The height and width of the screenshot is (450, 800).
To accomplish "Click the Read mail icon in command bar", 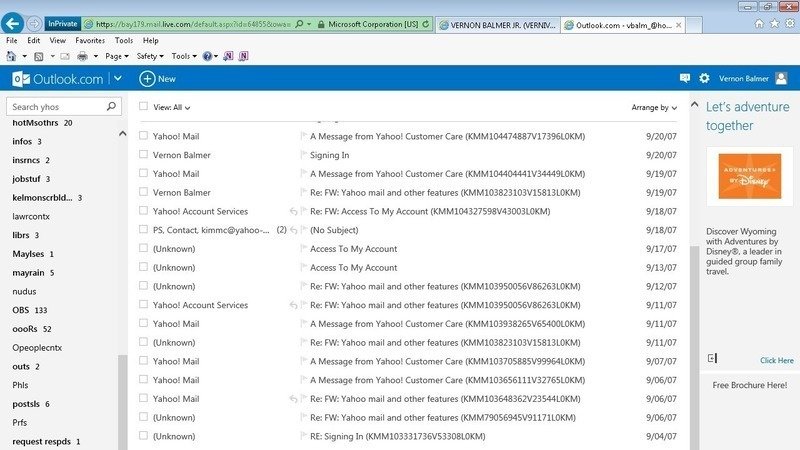I will (x=65, y=56).
